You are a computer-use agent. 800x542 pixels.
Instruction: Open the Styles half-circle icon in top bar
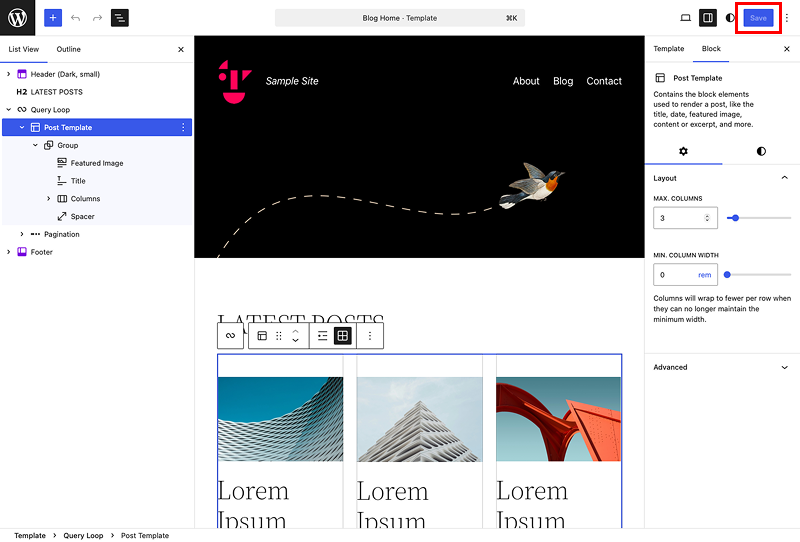[730, 18]
